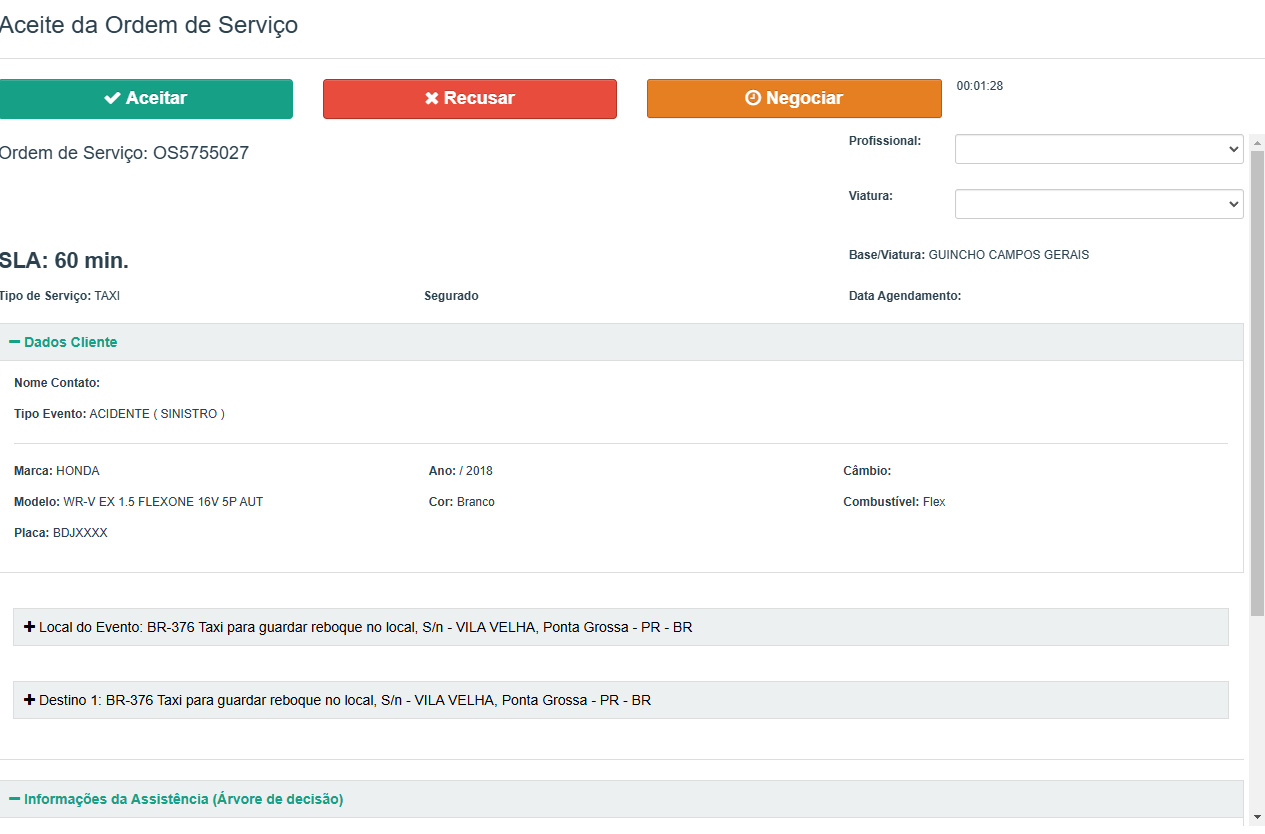This screenshot has width=1265, height=834.
Task: Collapse the Dados Cliente section header
Action: [x=71, y=342]
